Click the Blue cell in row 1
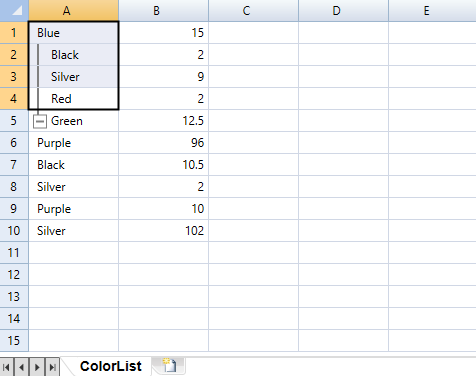 tap(73, 33)
